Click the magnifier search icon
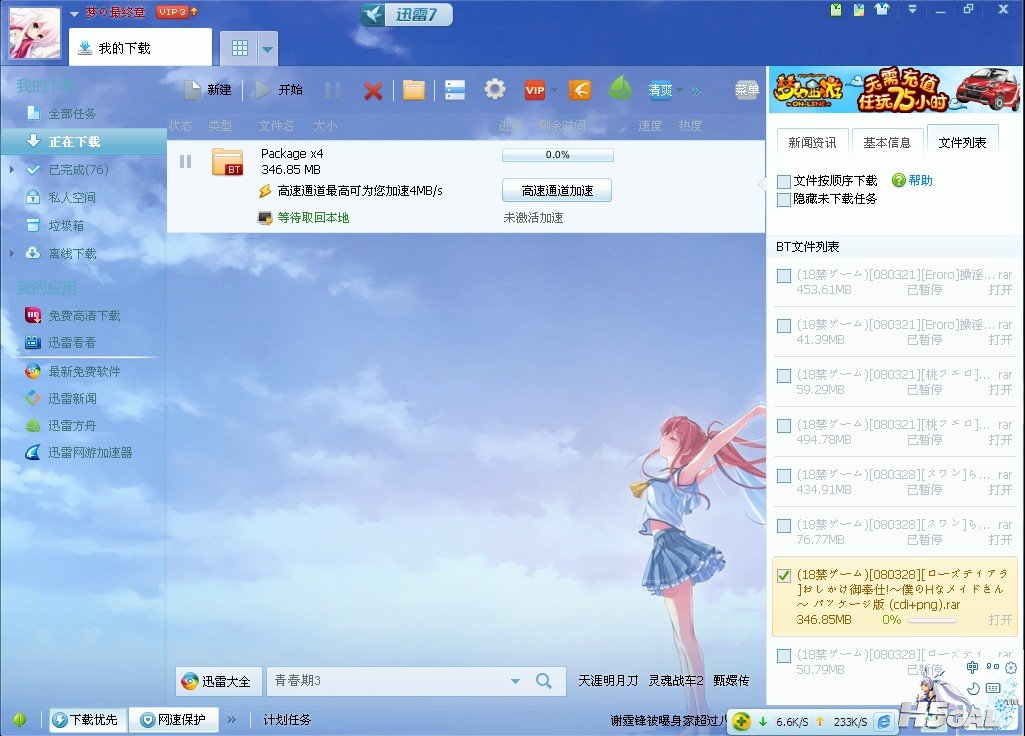 click(544, 681)
